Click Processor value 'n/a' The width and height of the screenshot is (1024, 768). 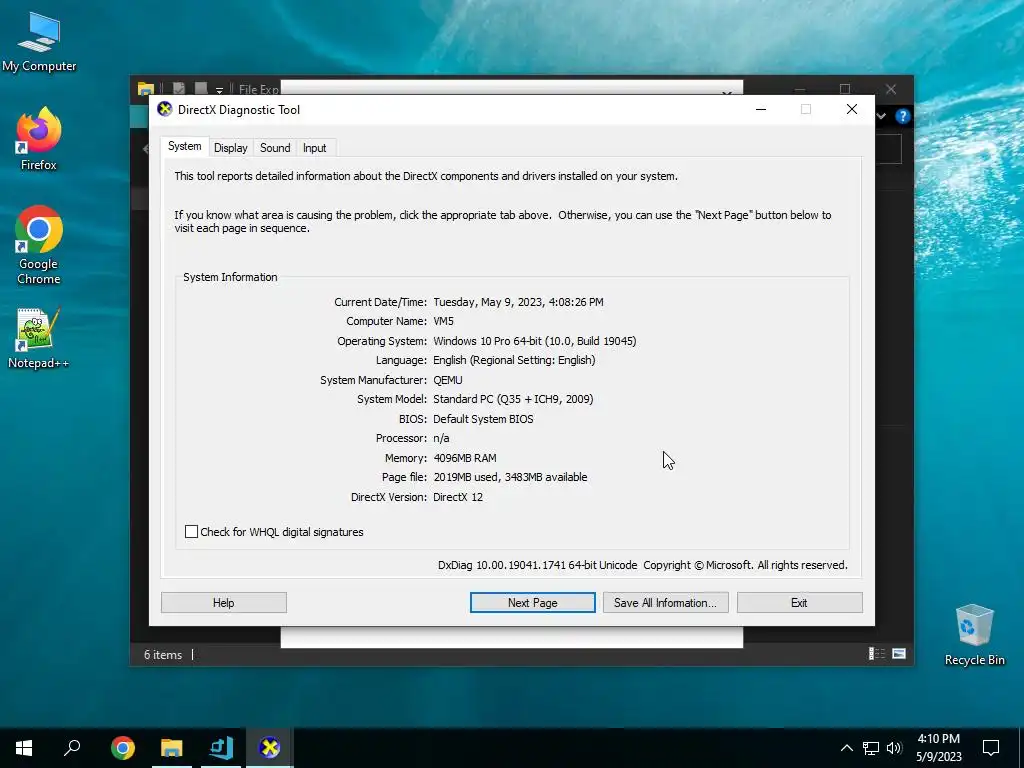pos(441,438)
